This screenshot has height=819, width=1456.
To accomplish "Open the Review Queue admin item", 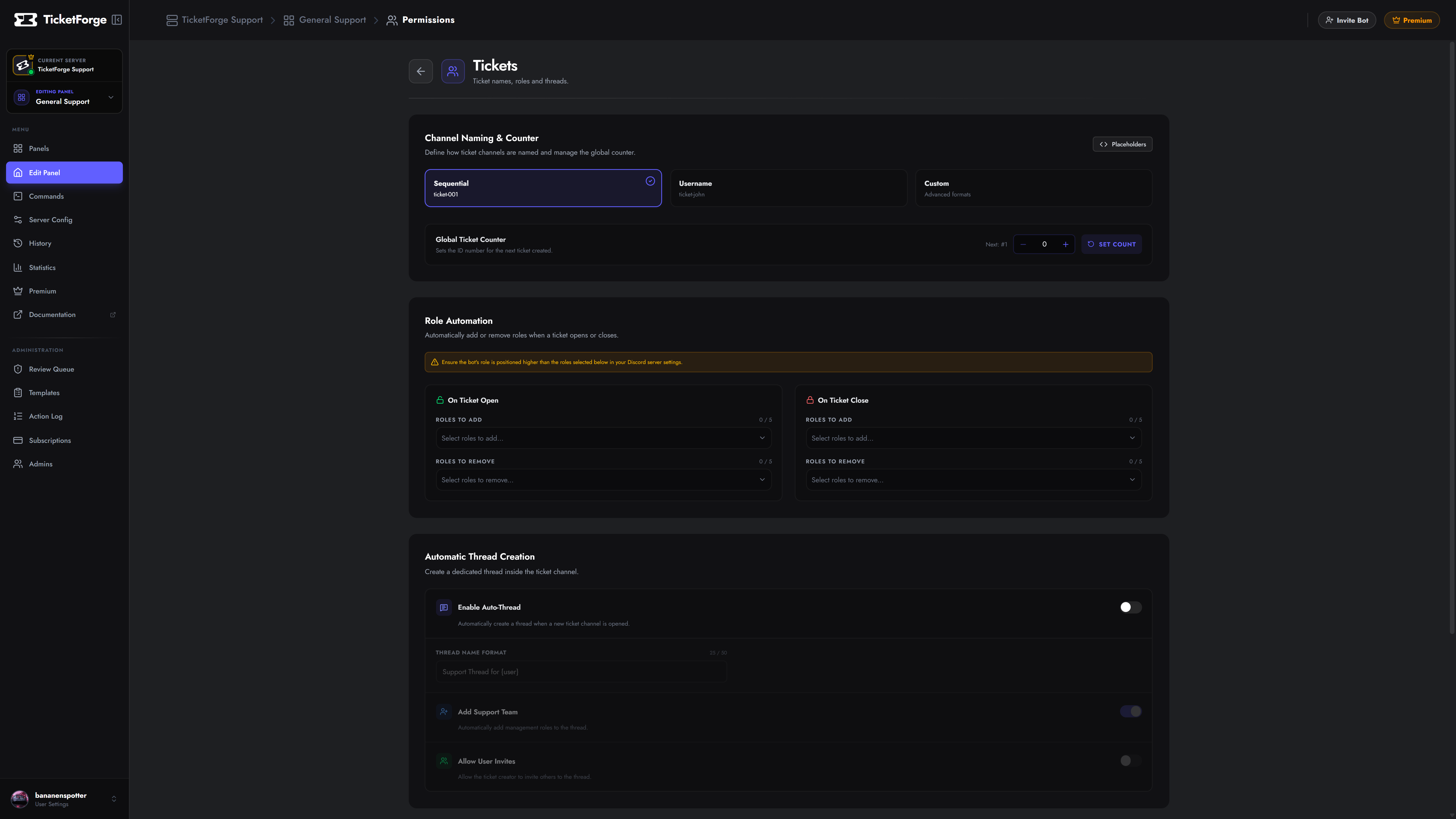I will (x=64, y=369).
